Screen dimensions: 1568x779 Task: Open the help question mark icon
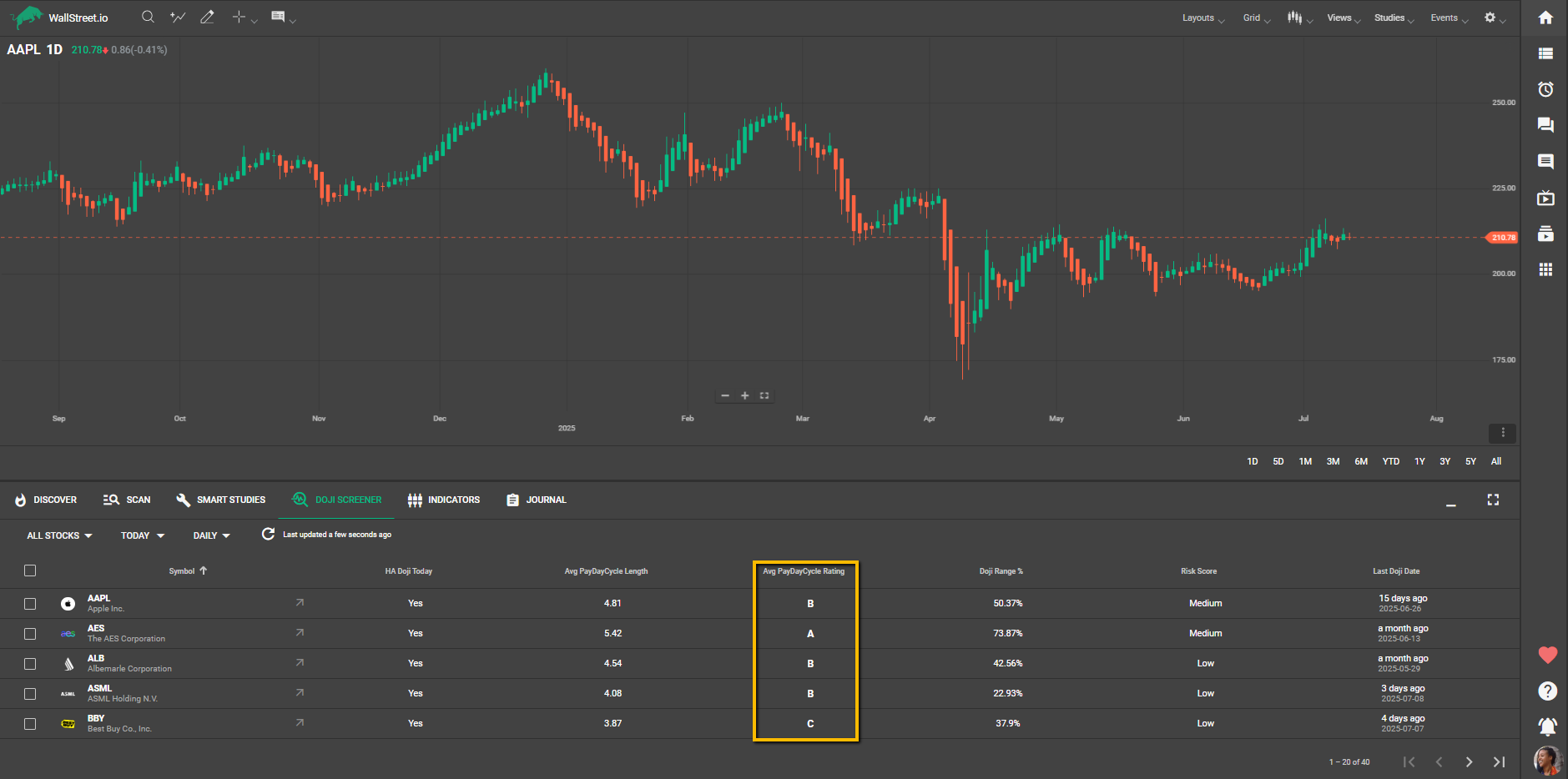[x=1547, y=691]
